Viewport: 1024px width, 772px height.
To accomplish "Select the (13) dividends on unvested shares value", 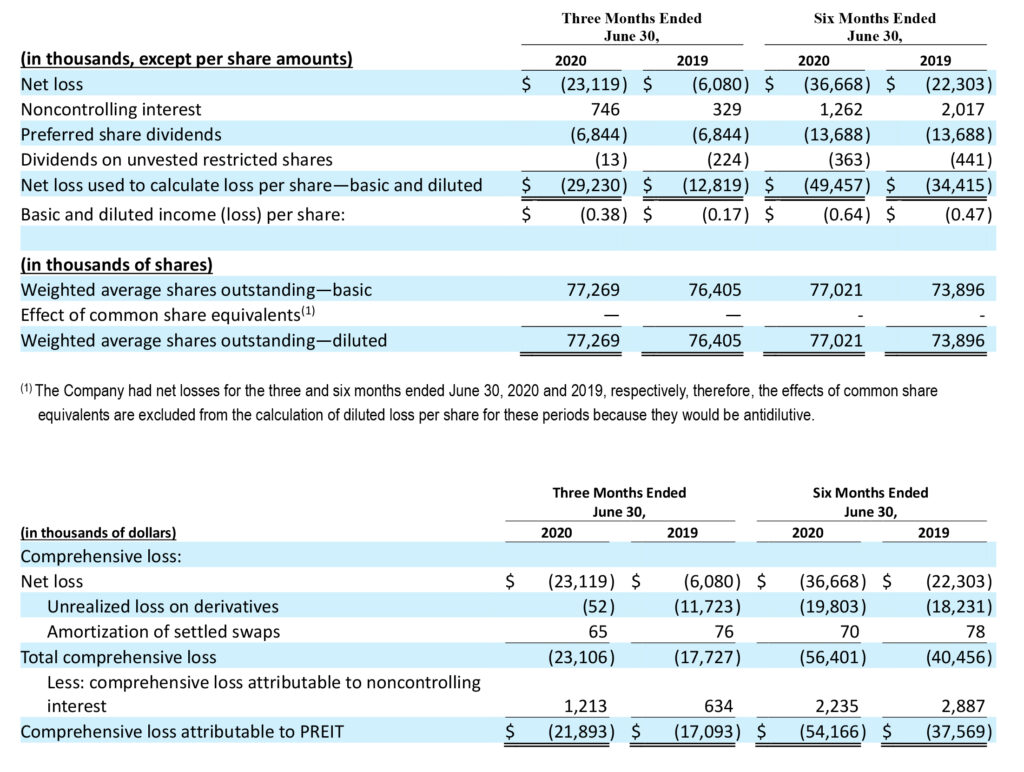I will [611, 160].
